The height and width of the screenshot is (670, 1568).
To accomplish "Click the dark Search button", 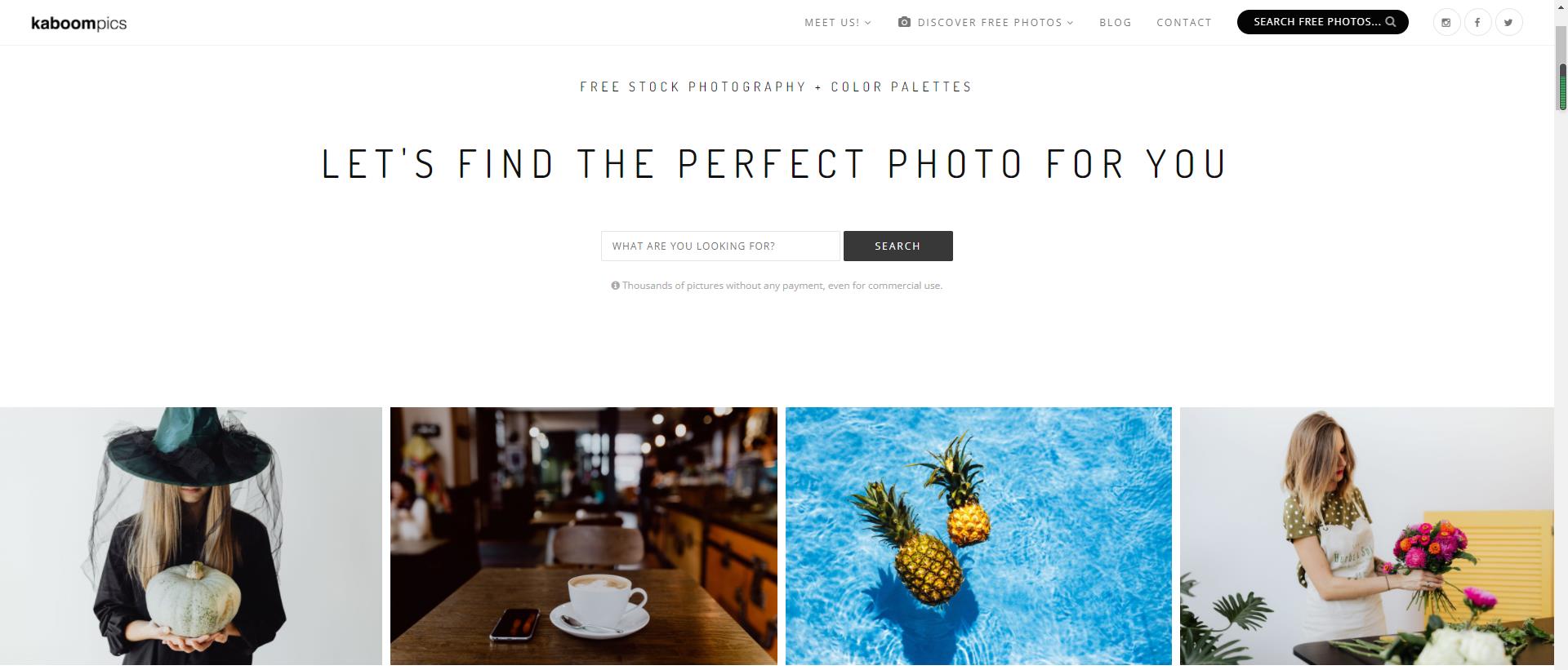I will point(898,246).
